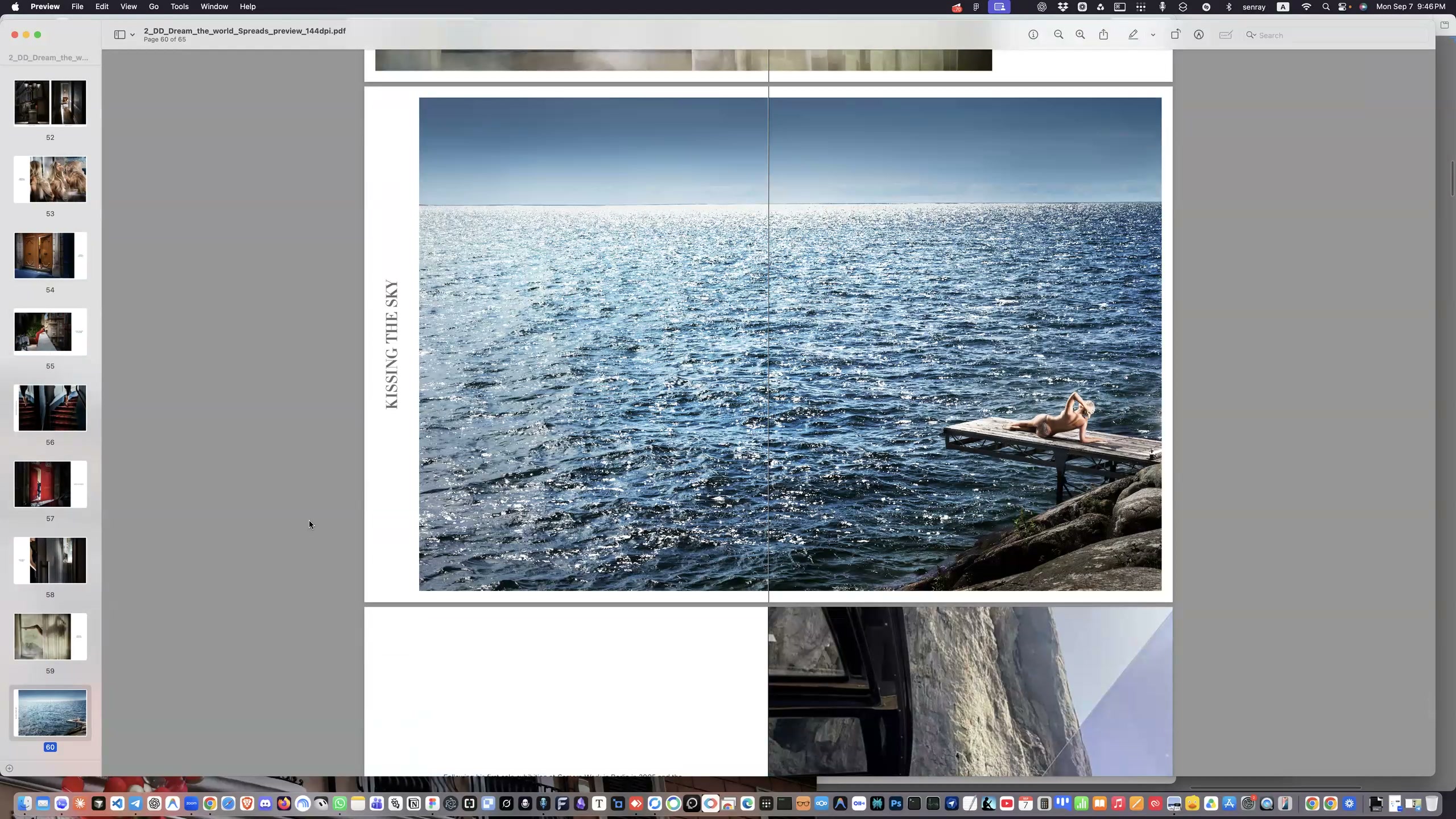The width and height of the screenshot is (1456, 819).
Task: Open the Tools menu
Action: point(179,7)
